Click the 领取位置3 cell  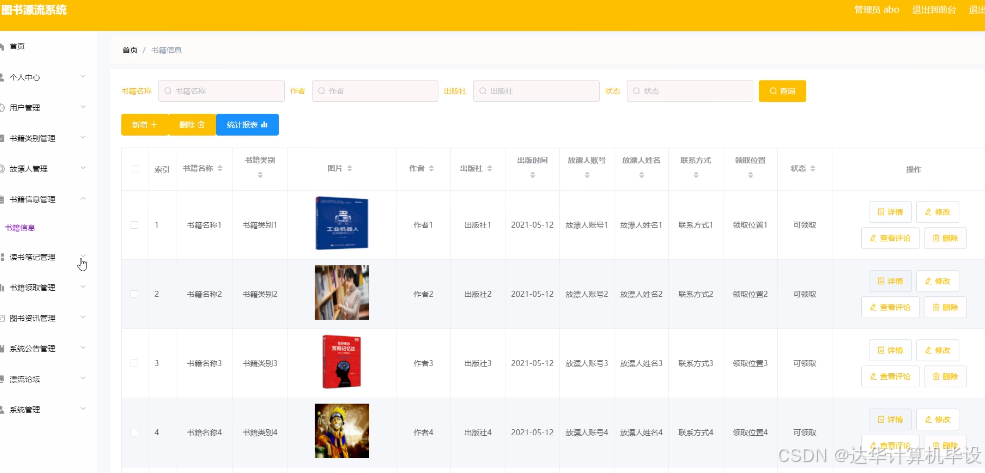(x=750, y=363)
